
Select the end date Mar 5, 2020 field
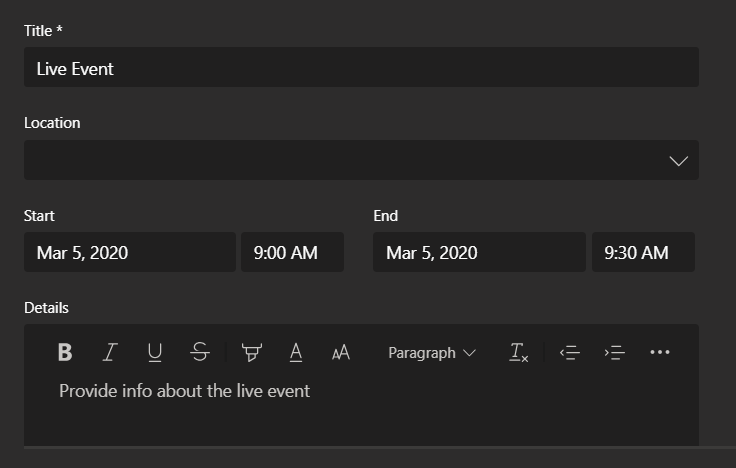click(479, 252)
